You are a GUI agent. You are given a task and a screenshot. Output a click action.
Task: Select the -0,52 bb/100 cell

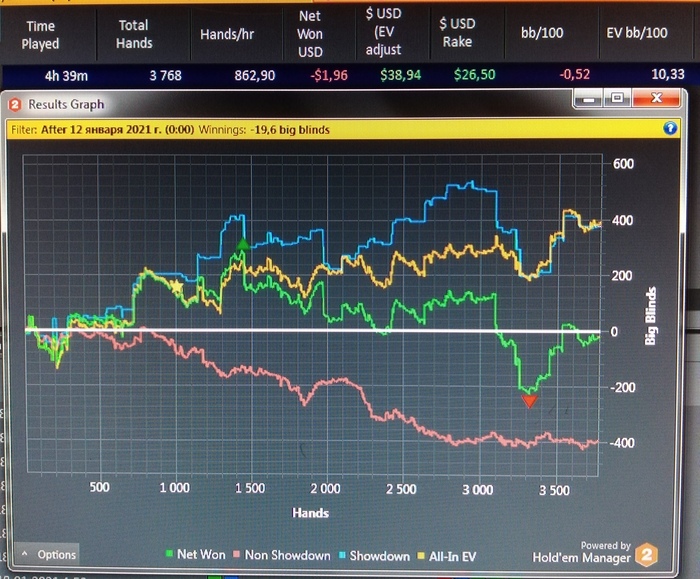(x=575, y=74)
